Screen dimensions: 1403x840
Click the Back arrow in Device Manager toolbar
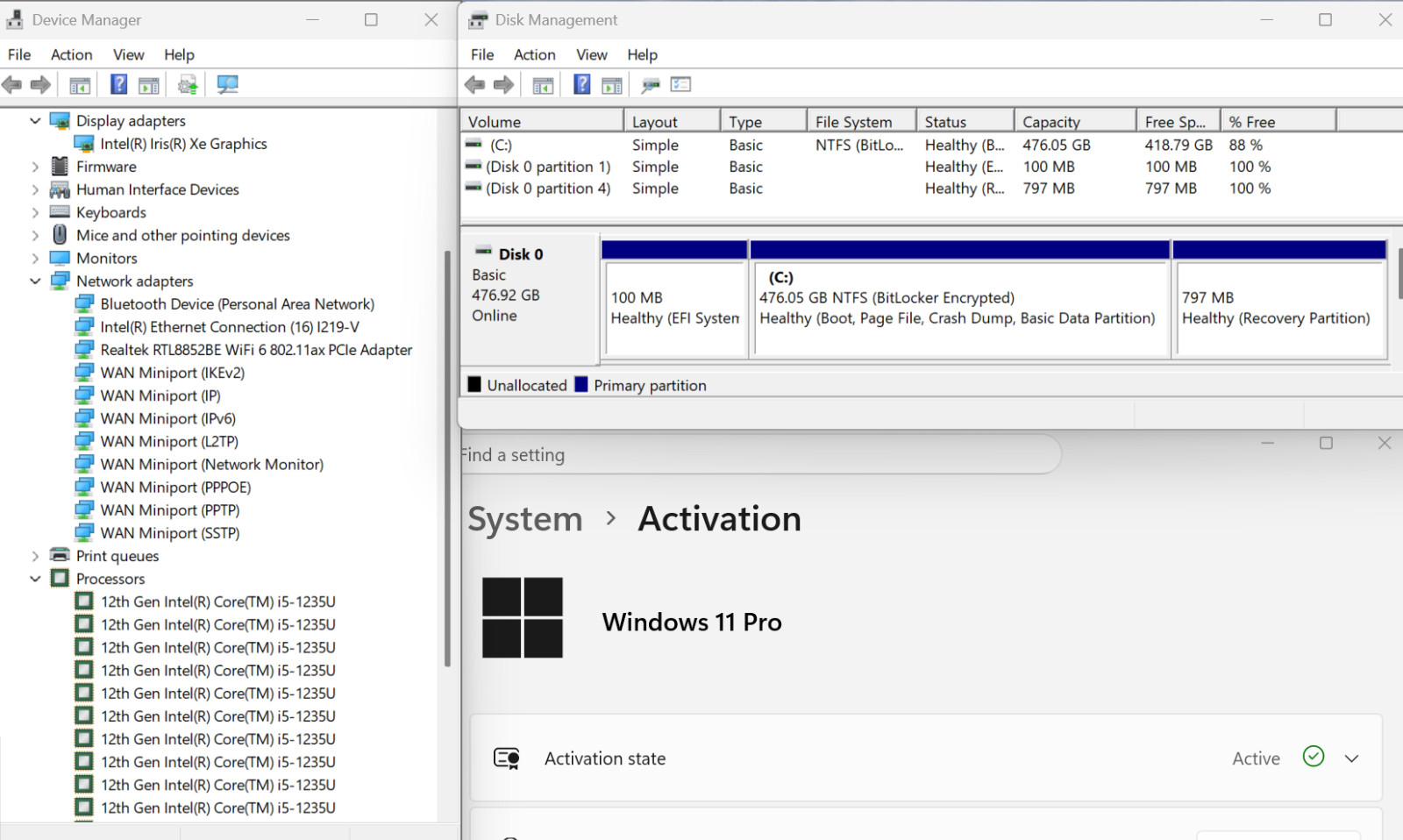click(12, 85)
